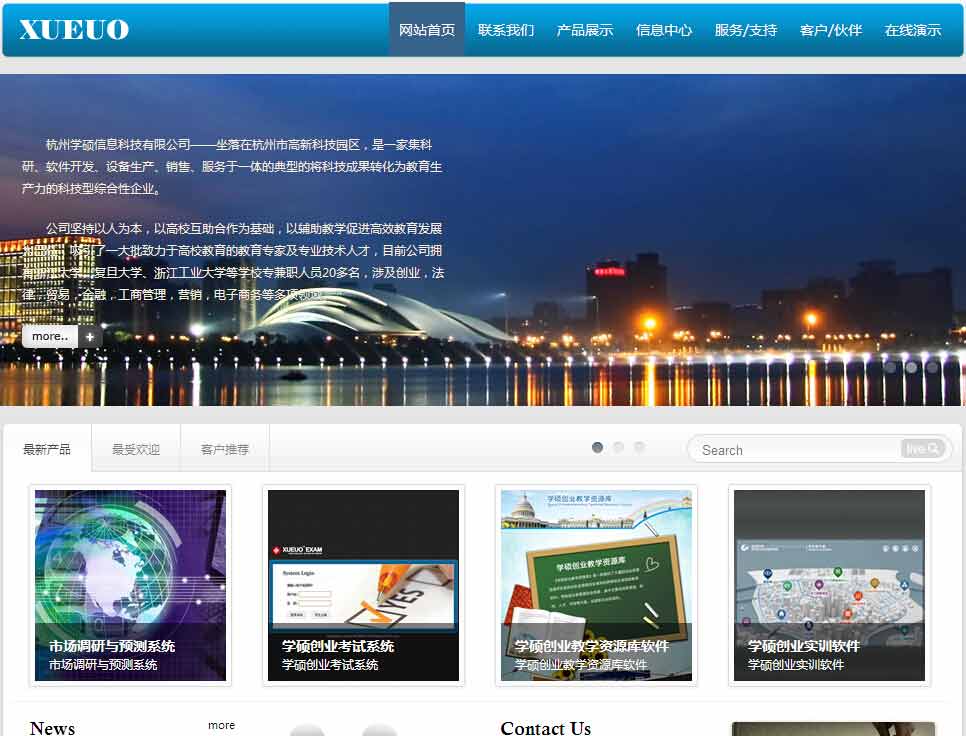This screenshot has width=966, height=736.
Task: Select first banner slide dot
Action: 890,367
